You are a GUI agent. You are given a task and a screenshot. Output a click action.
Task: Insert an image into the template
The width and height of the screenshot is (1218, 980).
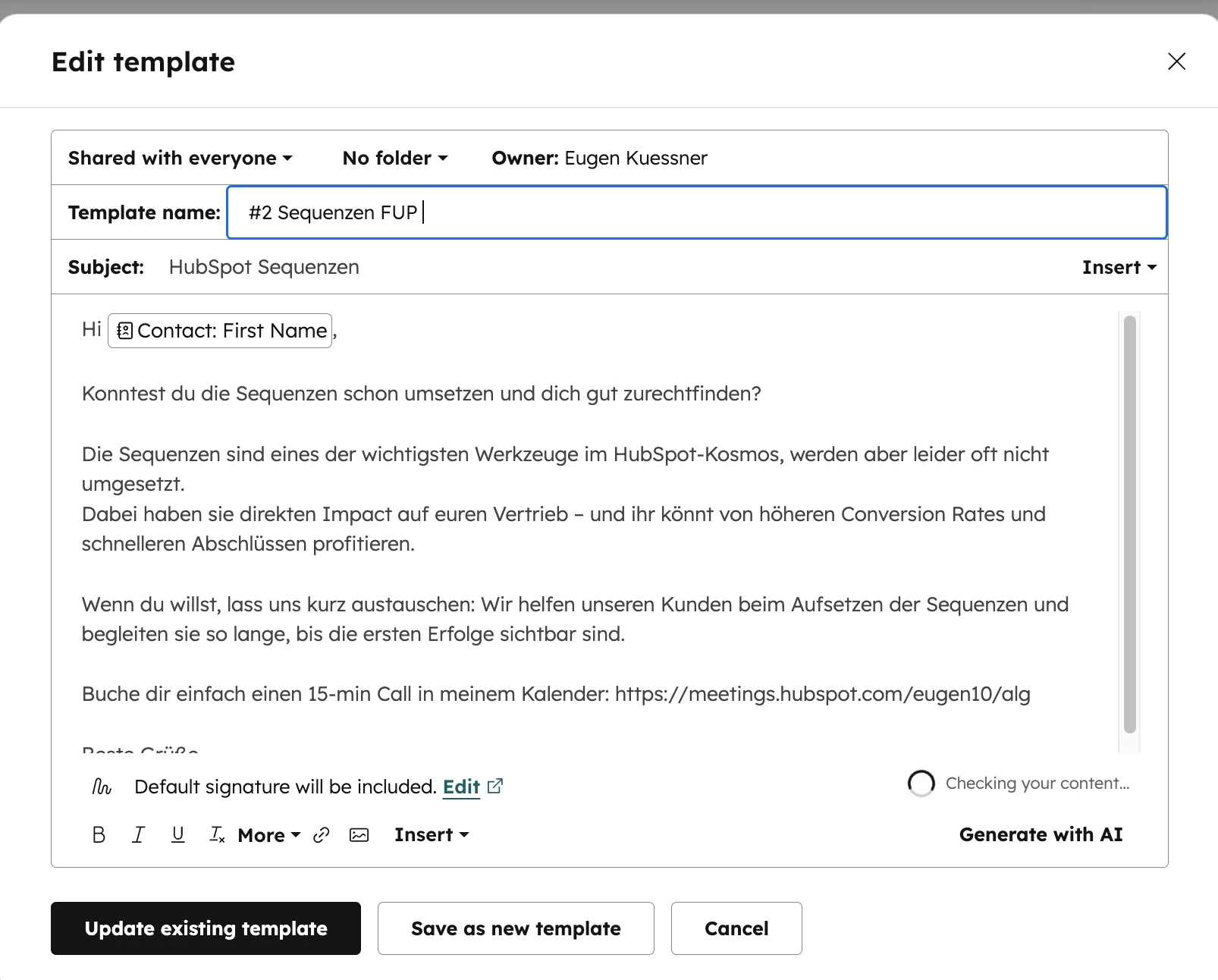point(359,834)
